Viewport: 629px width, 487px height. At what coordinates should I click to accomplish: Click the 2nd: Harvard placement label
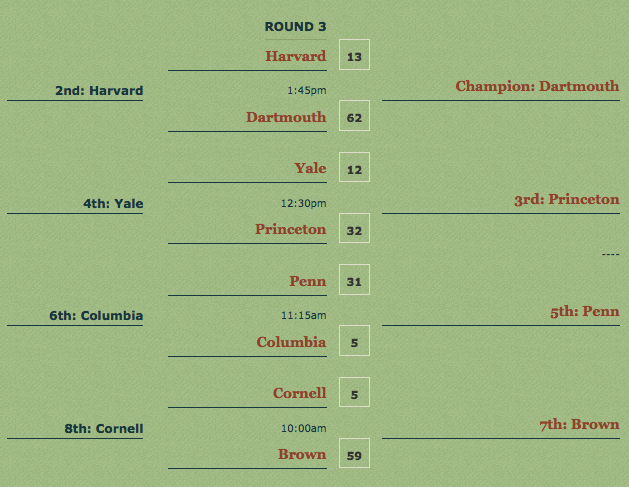[99, 91]
